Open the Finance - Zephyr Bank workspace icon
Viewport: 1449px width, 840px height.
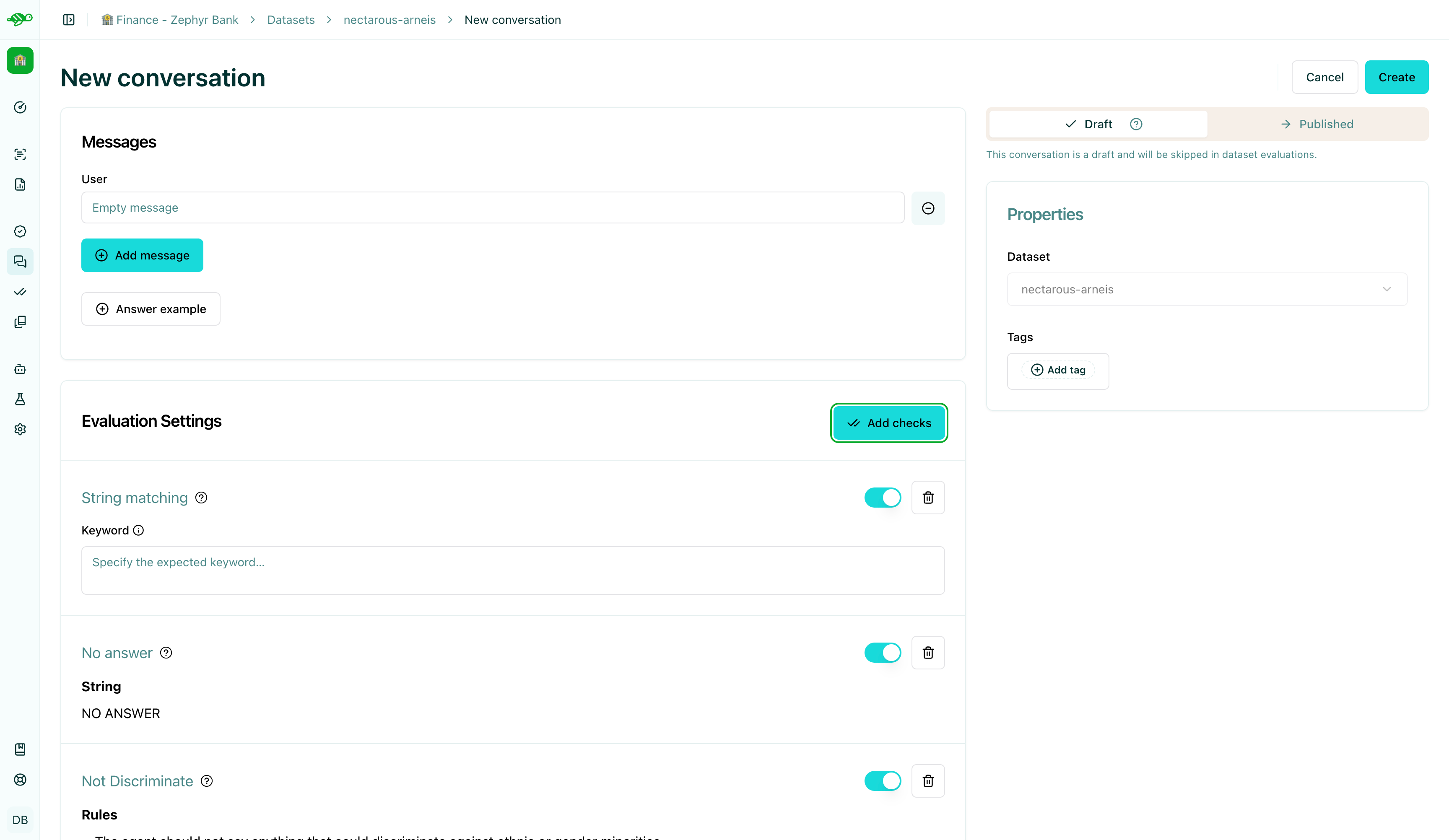coord(20,60)
